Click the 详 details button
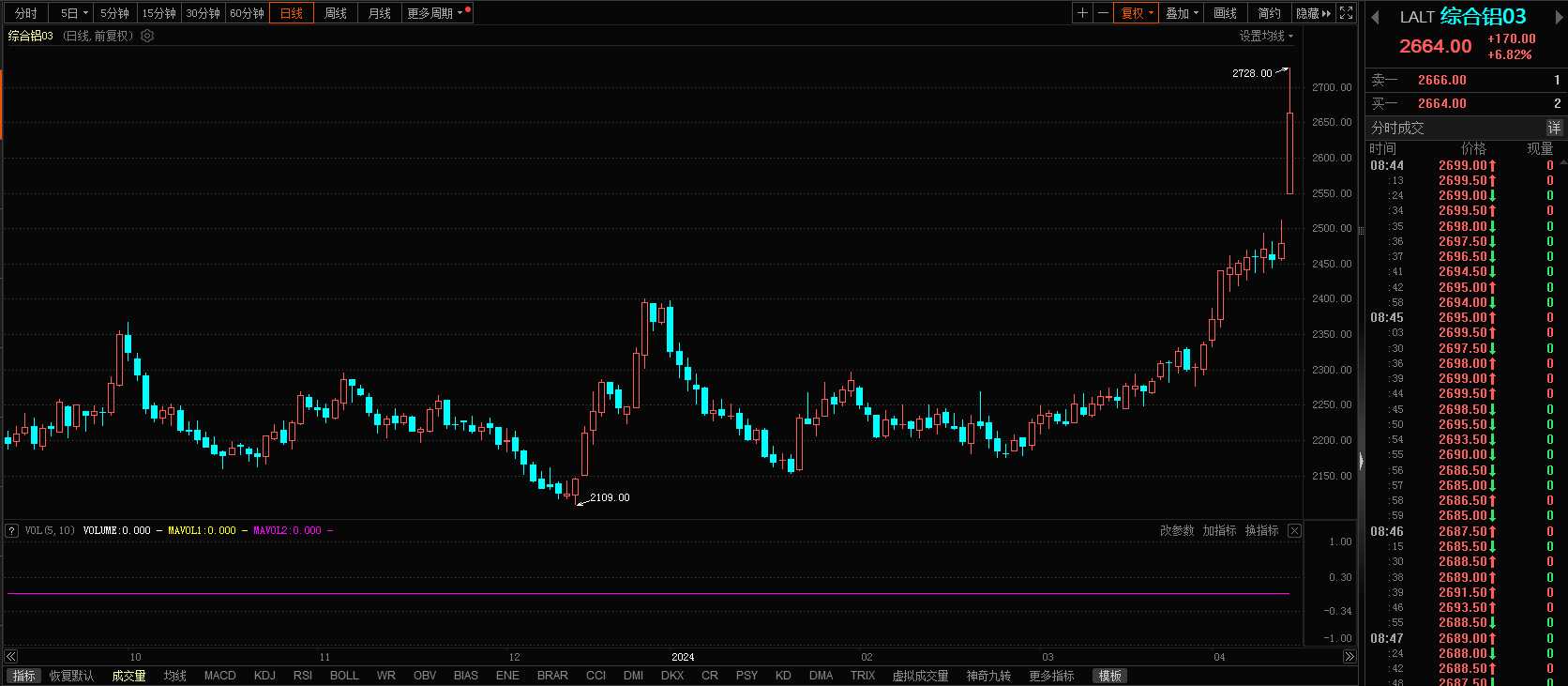The height and width of the screenshot is (686, 1568). tap(1554, 128)
